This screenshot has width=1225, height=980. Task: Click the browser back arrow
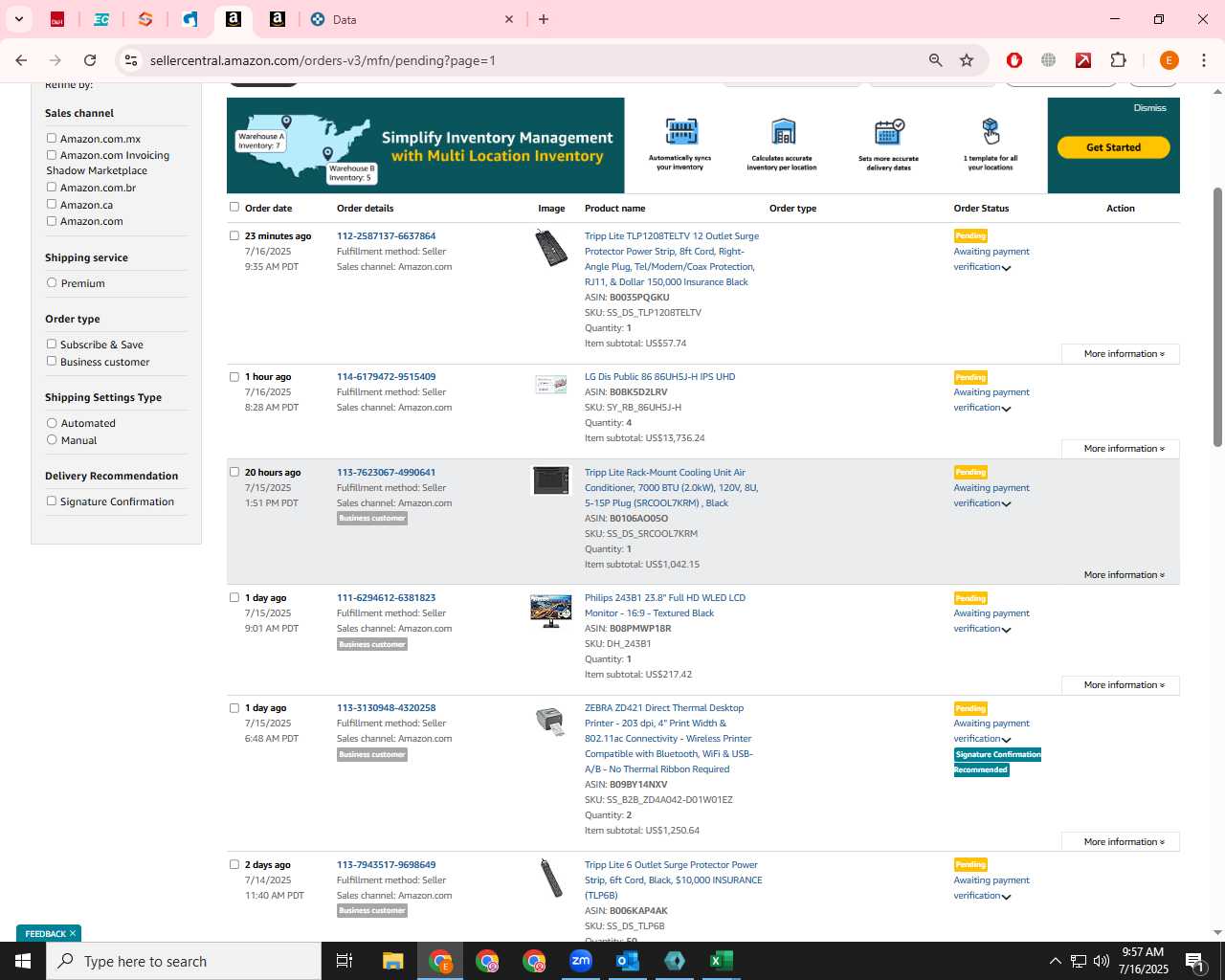point(21,60)
